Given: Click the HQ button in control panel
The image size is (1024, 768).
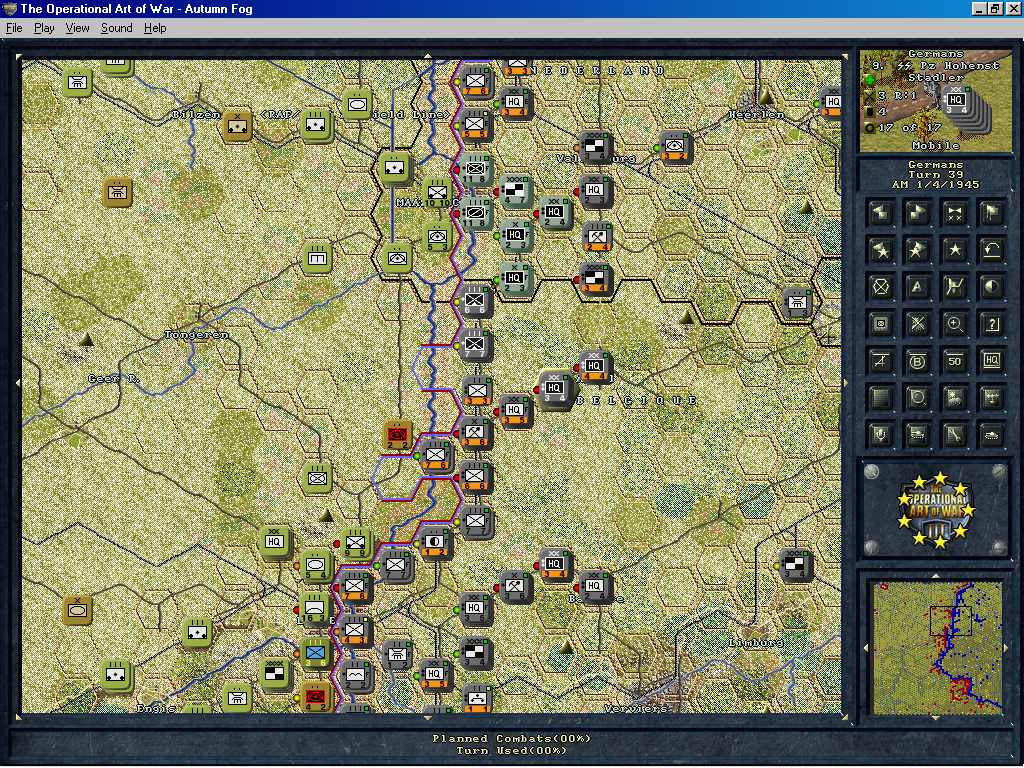Looking at the screenshot, I should (x=992, y=361).
